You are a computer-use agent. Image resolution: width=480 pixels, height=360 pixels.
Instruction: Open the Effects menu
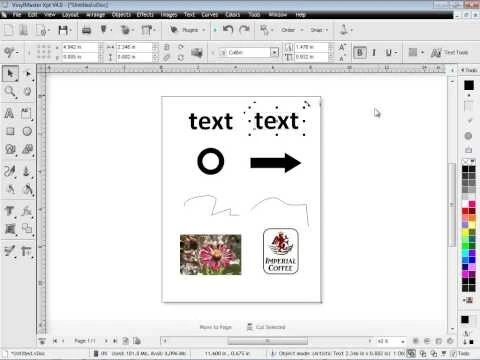(145, 15)
